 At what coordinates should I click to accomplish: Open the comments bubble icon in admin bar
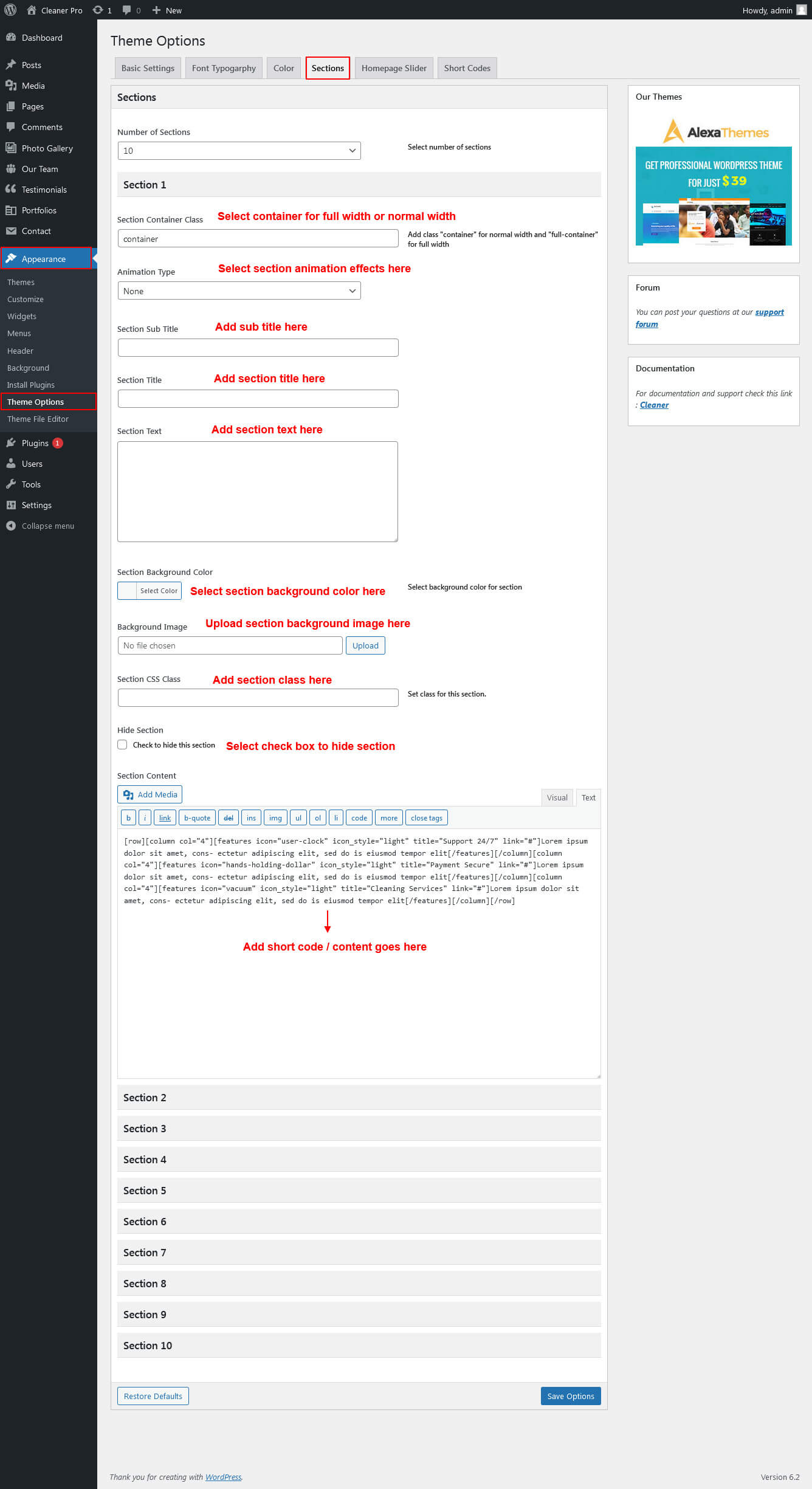coord(126,10)
